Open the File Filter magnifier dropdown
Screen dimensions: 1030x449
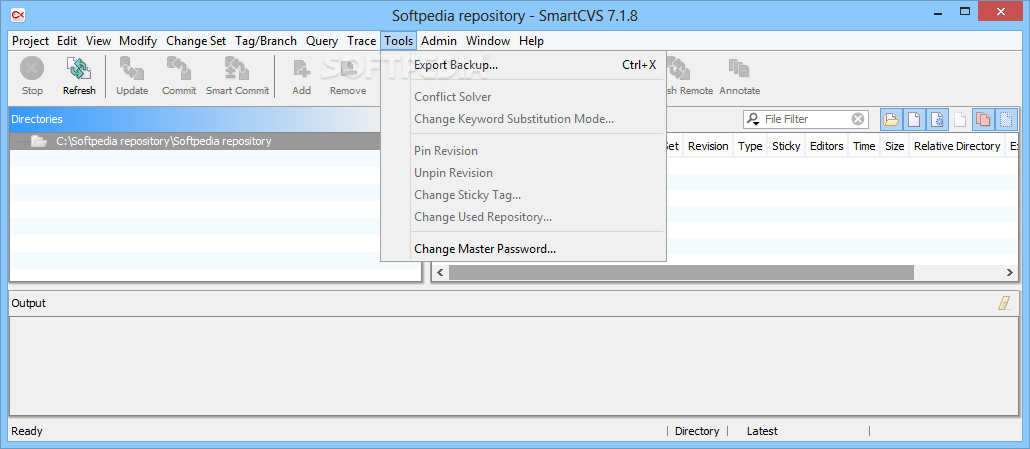point(753,119)
